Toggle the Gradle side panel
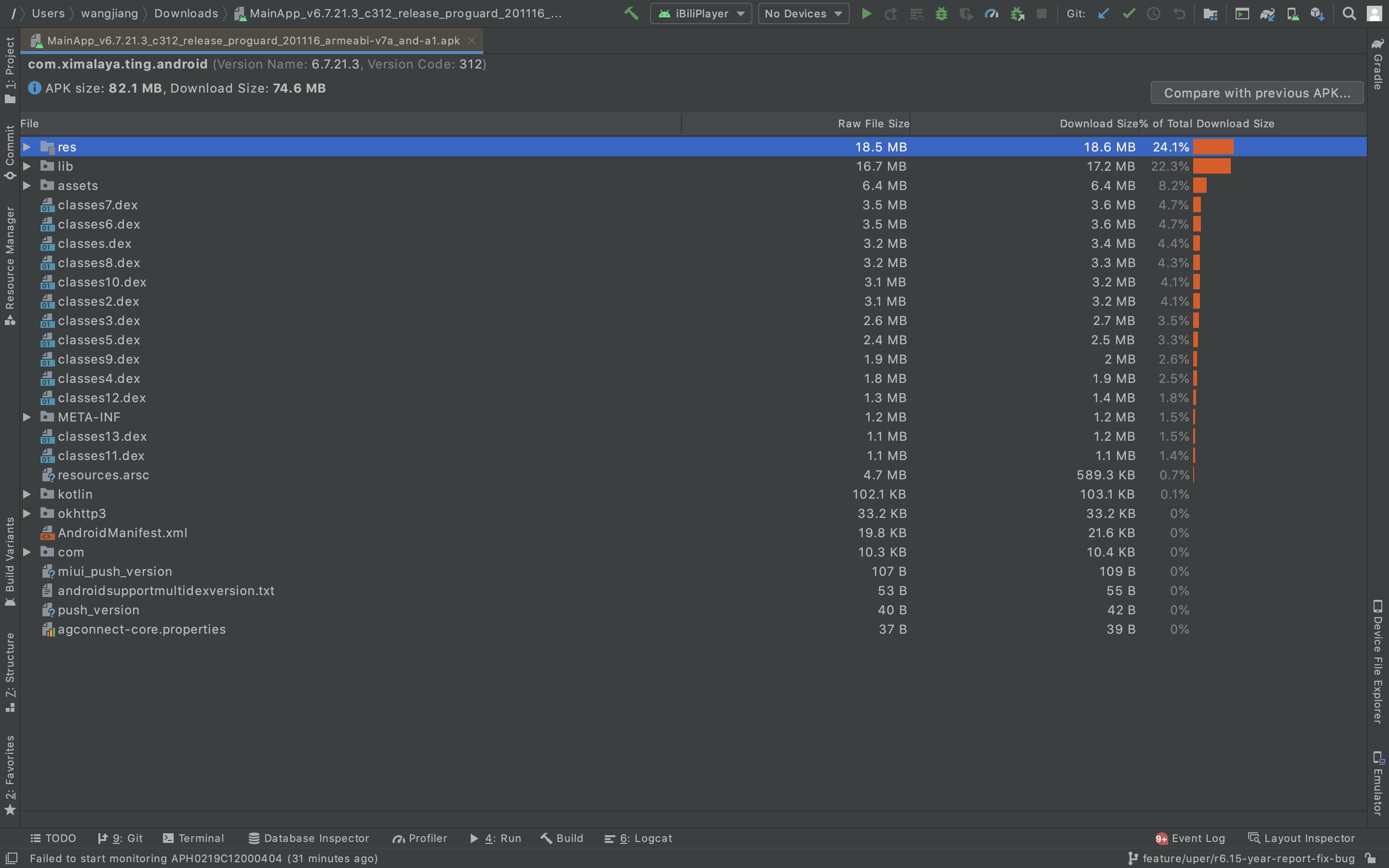This screenshot has width=1389, height=868. pyautogui.click(x=1378, y=64)
